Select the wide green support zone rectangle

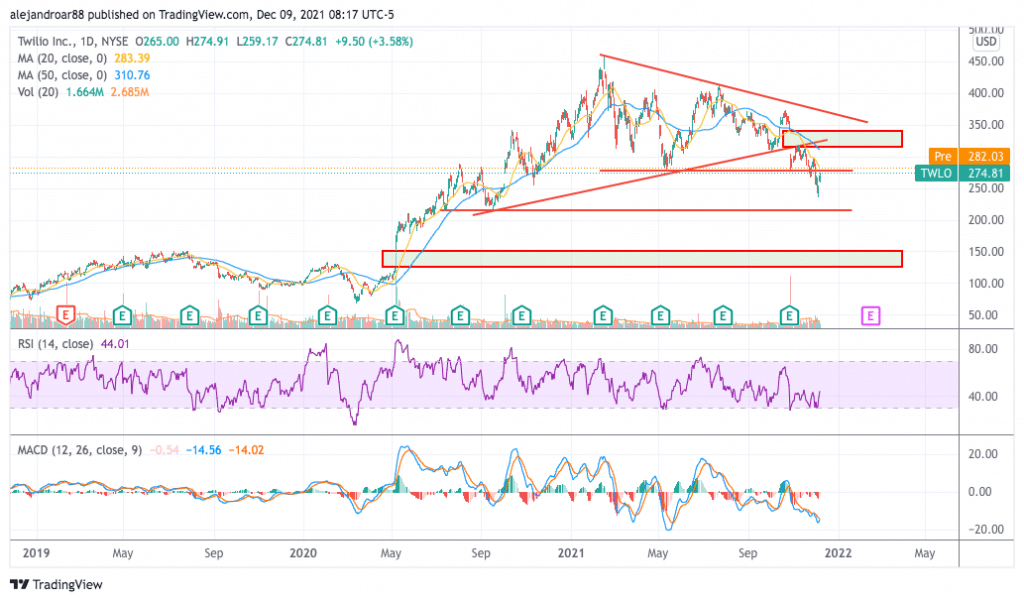(642, 259)
